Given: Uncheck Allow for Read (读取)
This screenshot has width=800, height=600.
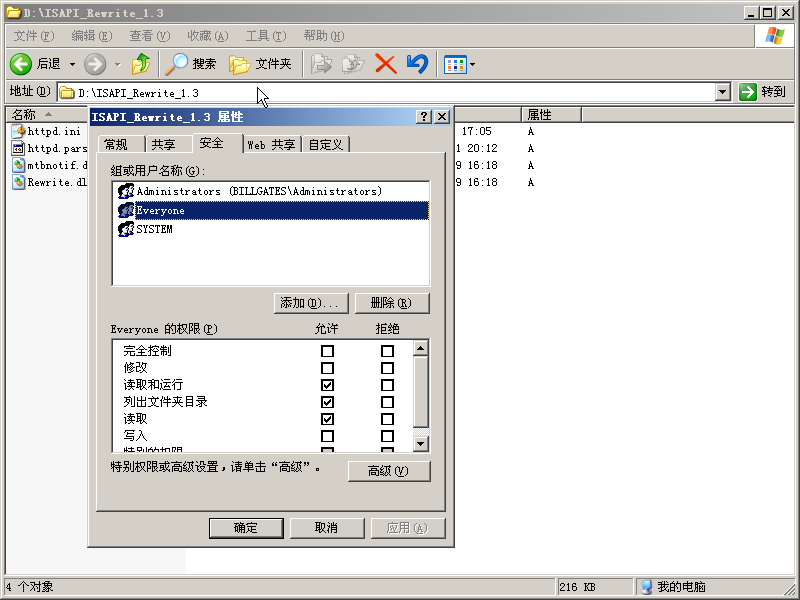Looking at the screenshot, I should pos(328,419).
